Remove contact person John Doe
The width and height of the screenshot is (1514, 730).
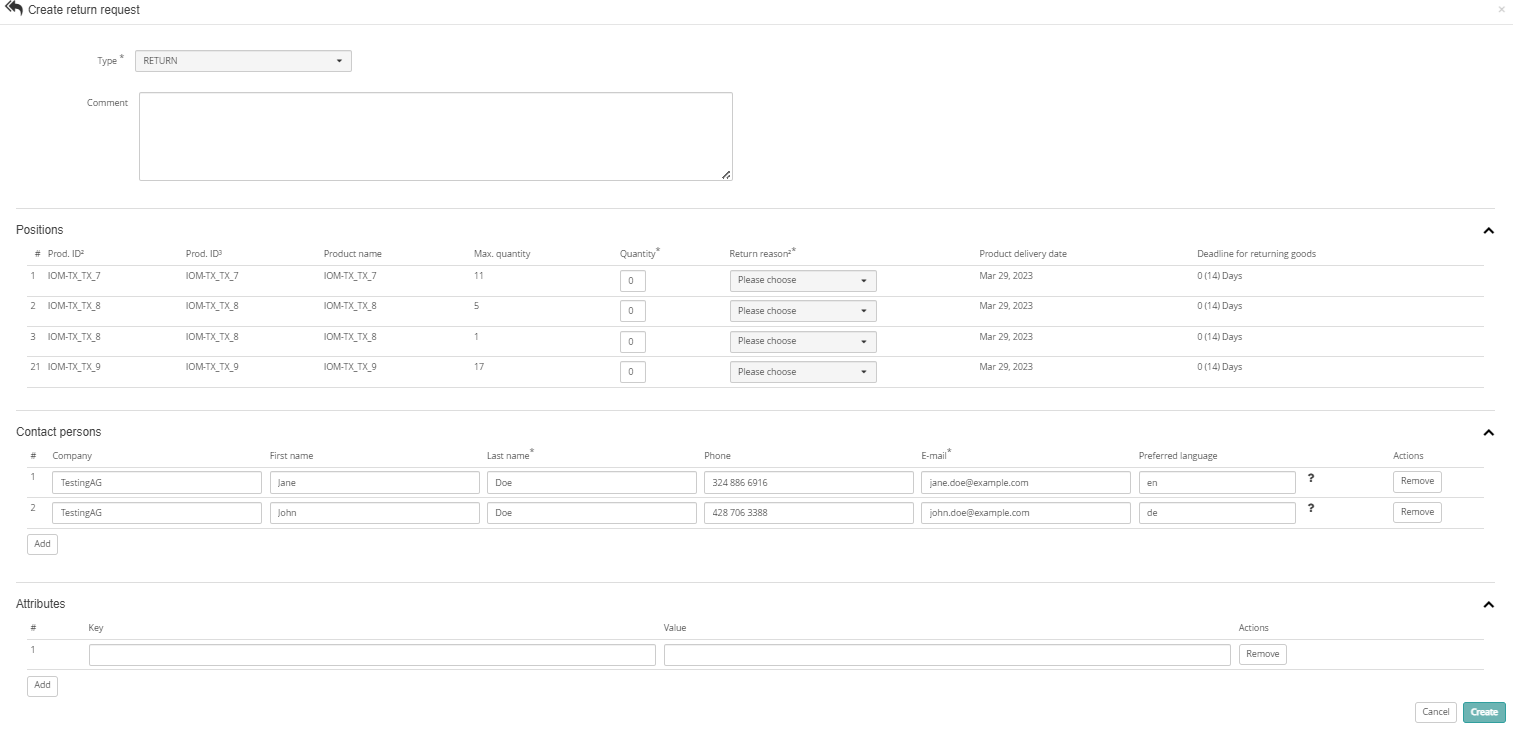[x=1417, y=512]
